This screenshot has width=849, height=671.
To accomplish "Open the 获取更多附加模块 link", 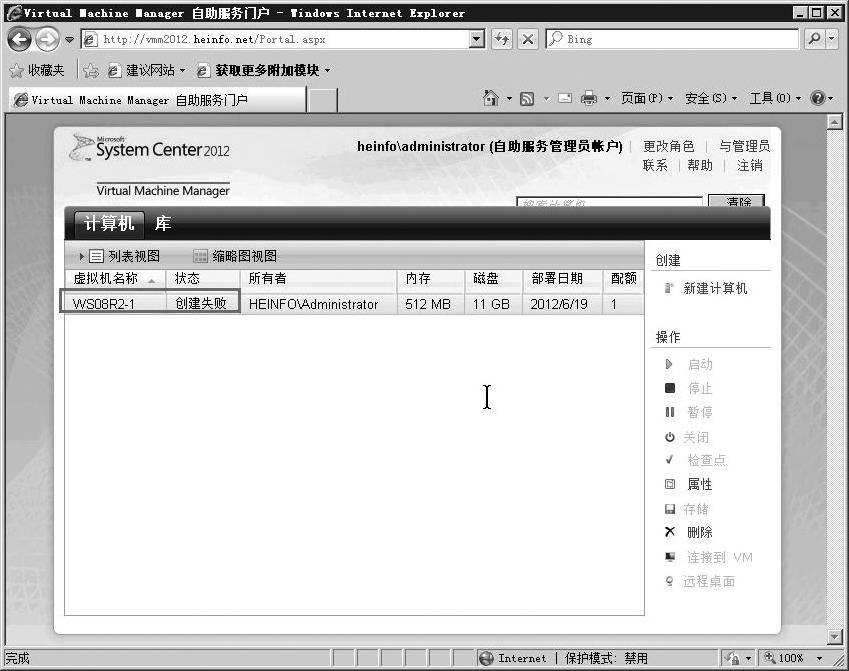I will [263, 70].
